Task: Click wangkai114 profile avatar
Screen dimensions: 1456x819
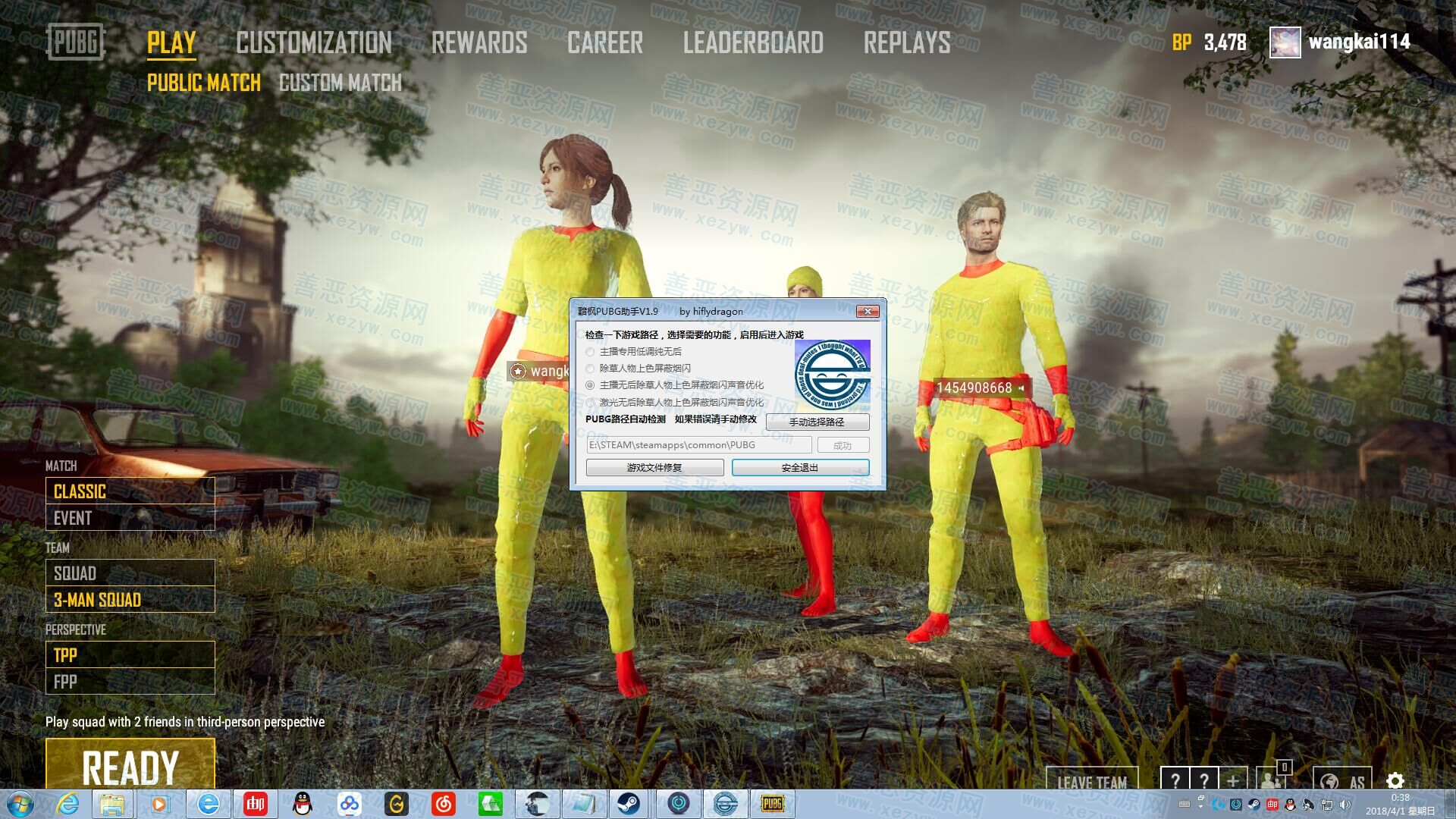Action: (x=1285, y=42)
